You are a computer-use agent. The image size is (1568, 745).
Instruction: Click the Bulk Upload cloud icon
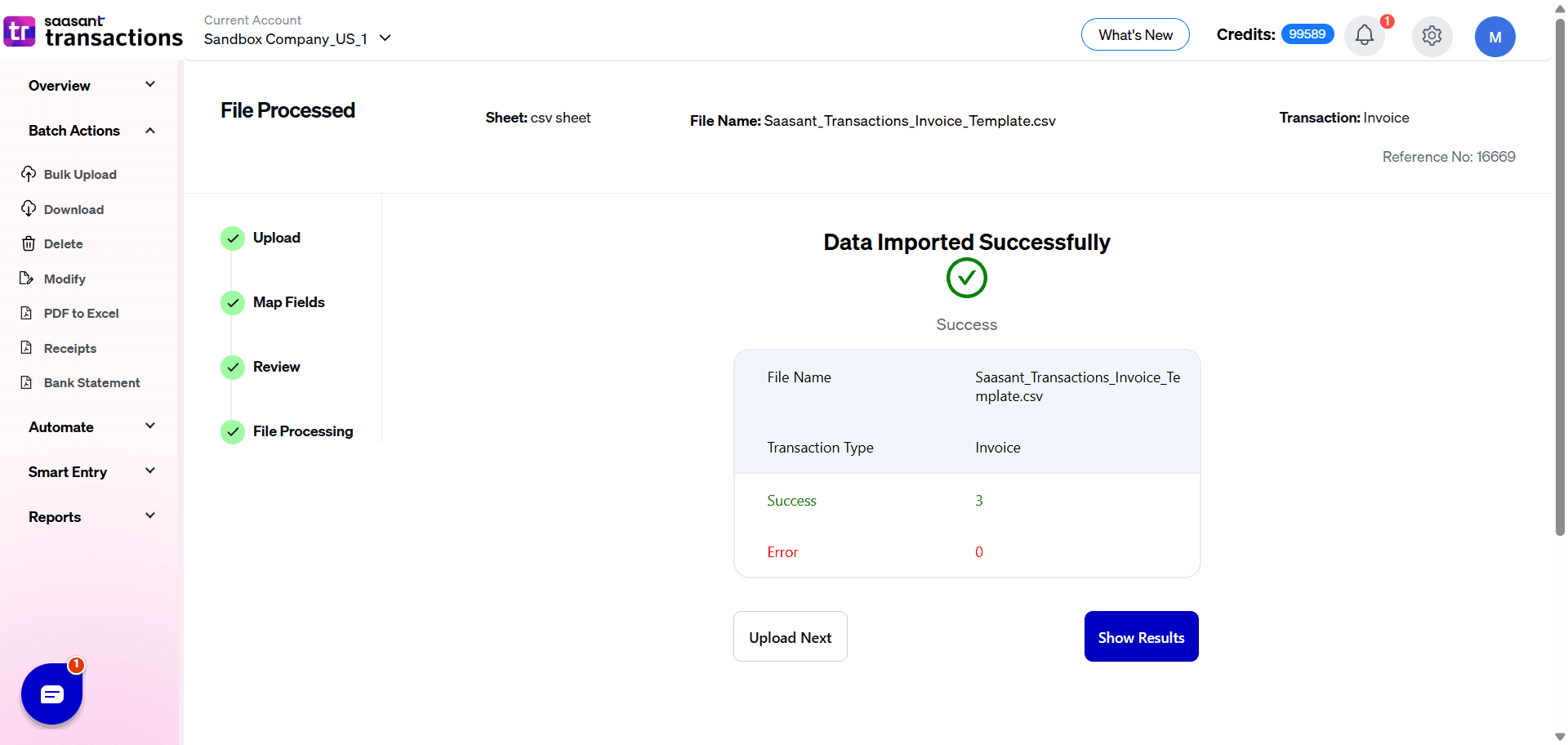pyautogui.click(x=29, y=174)
